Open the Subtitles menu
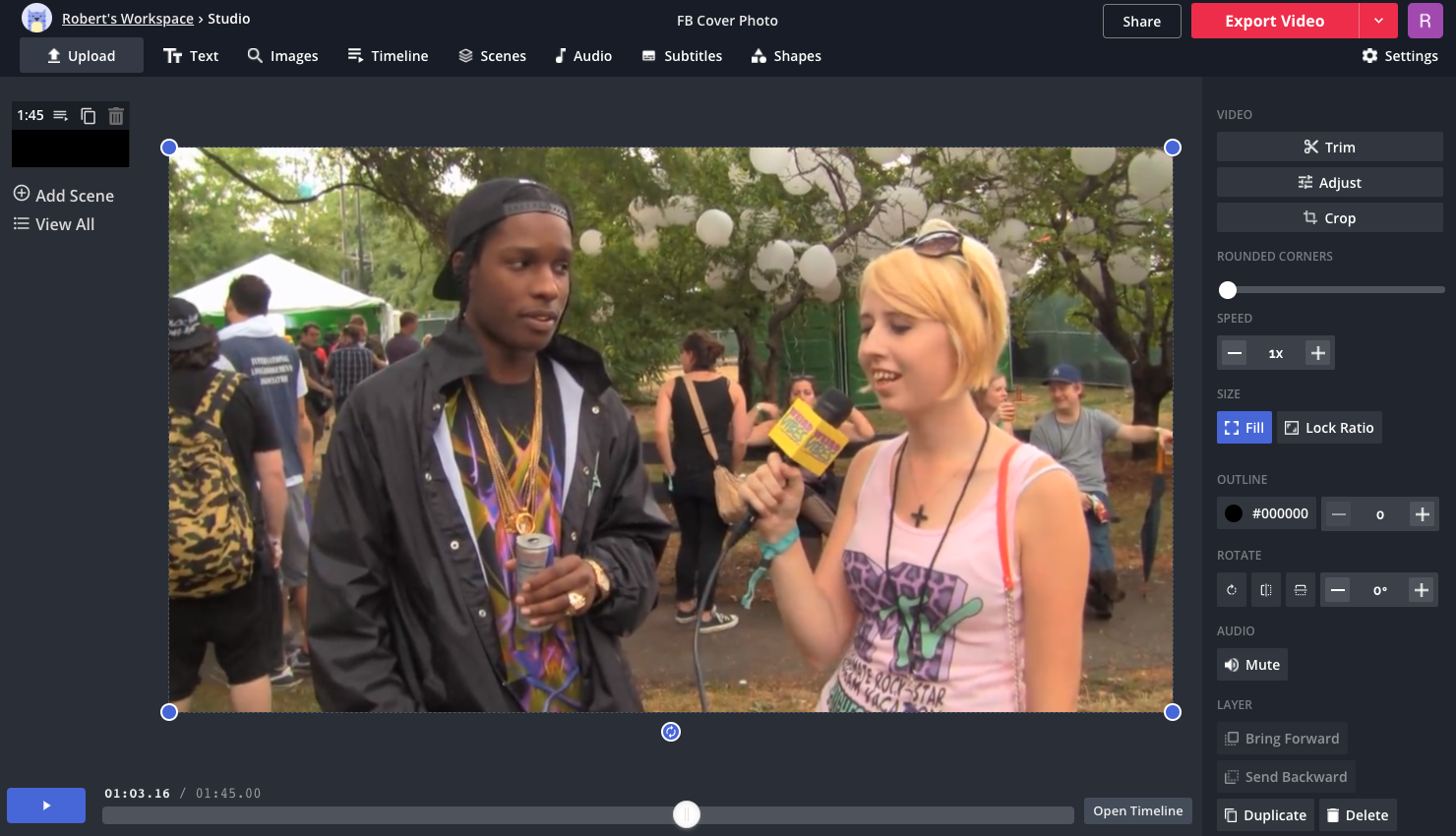 [x=682, y=56]
